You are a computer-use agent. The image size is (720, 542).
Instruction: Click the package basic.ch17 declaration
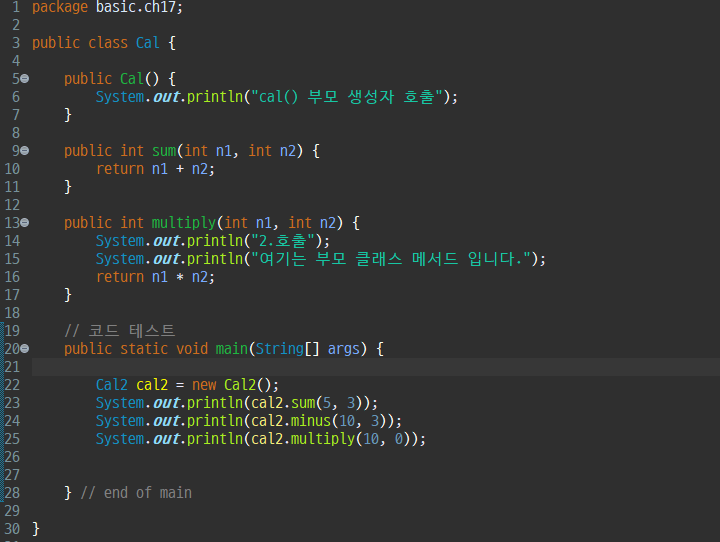coord(107,7)
